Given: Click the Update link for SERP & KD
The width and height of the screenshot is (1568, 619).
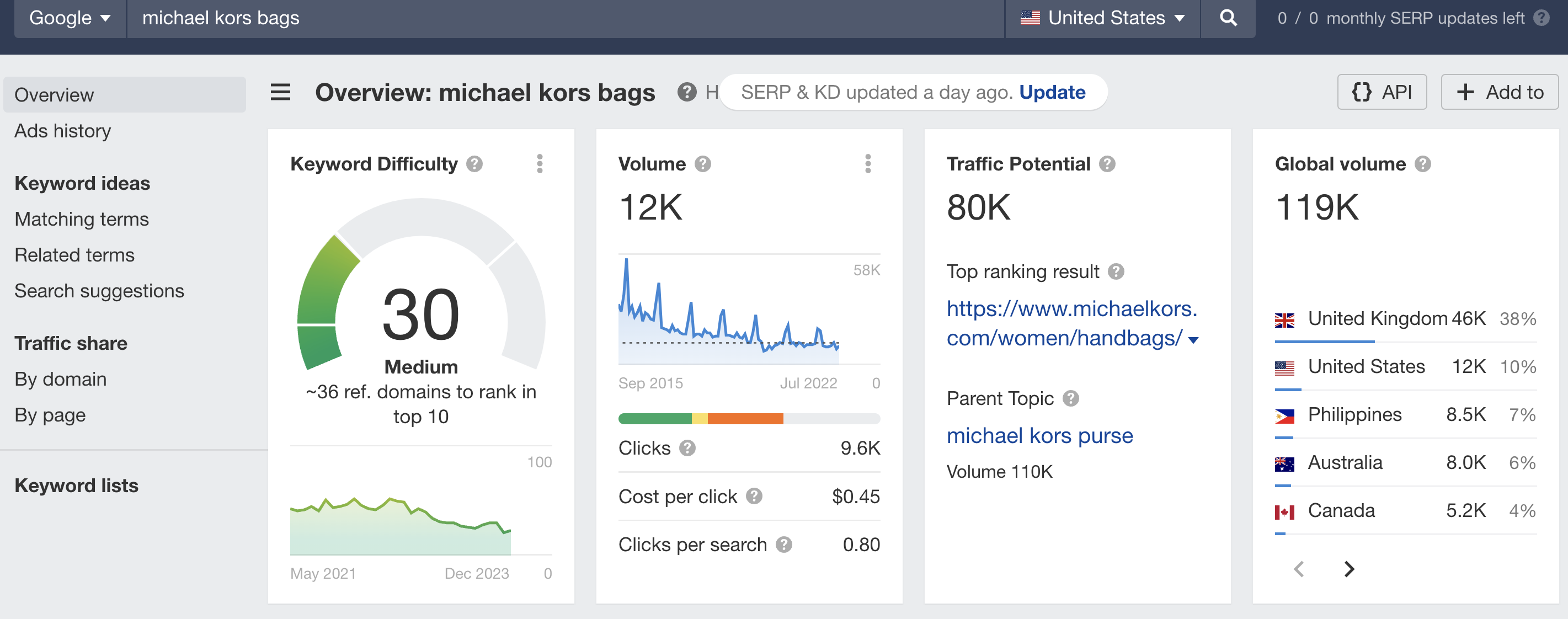Looking at the screenshot, I should point(1052,92).
